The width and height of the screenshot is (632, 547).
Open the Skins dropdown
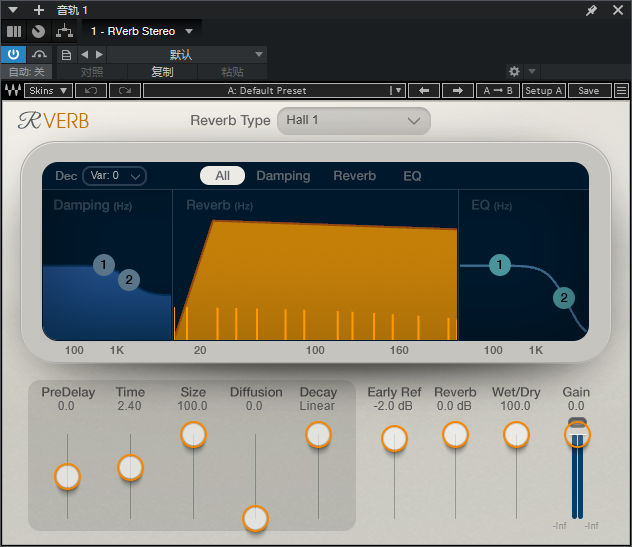pyautogui.click(x=48, y=91)
